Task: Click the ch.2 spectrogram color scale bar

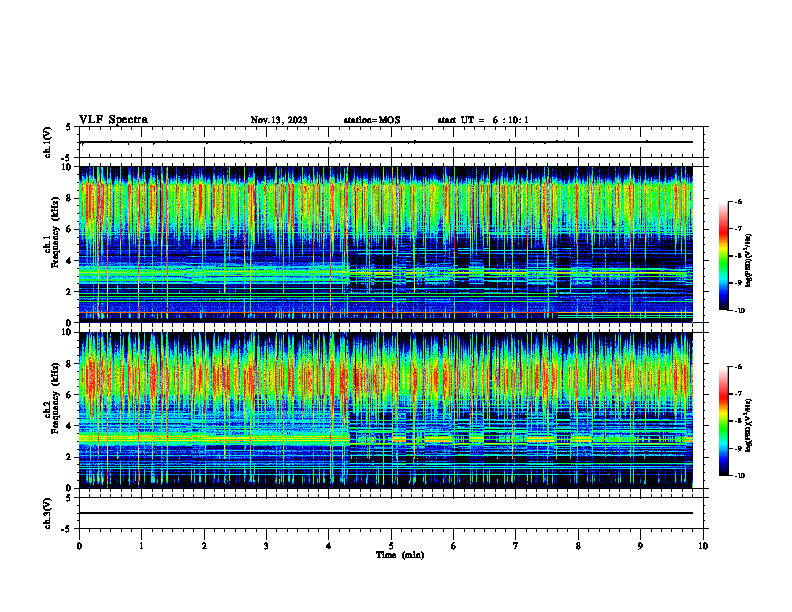Action: (723, 421)
